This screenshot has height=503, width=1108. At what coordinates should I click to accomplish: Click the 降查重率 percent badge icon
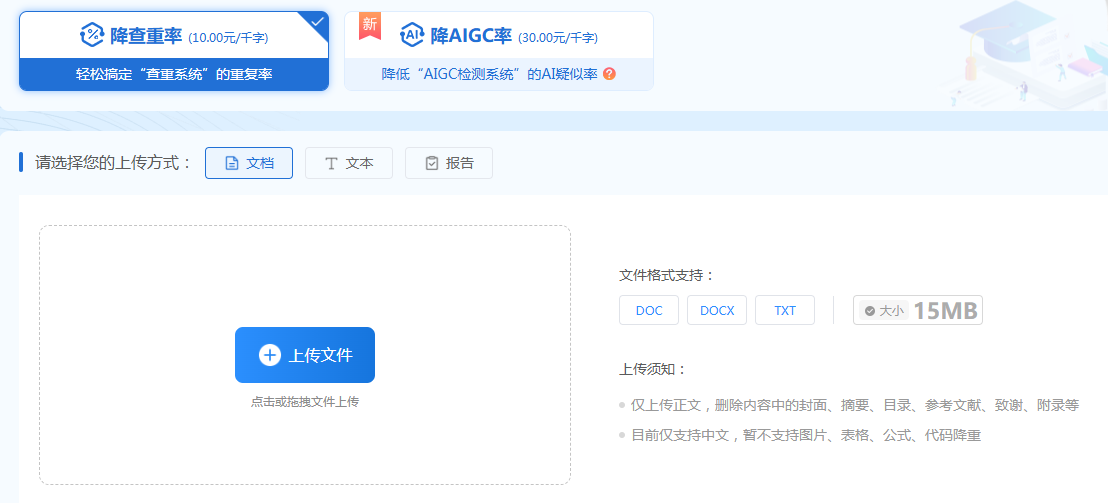pyautogui.click(x=93, y=35)
